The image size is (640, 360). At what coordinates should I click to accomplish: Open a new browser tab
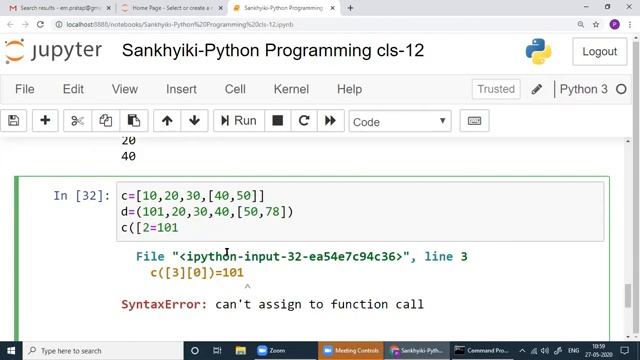[x=351, y=8]
